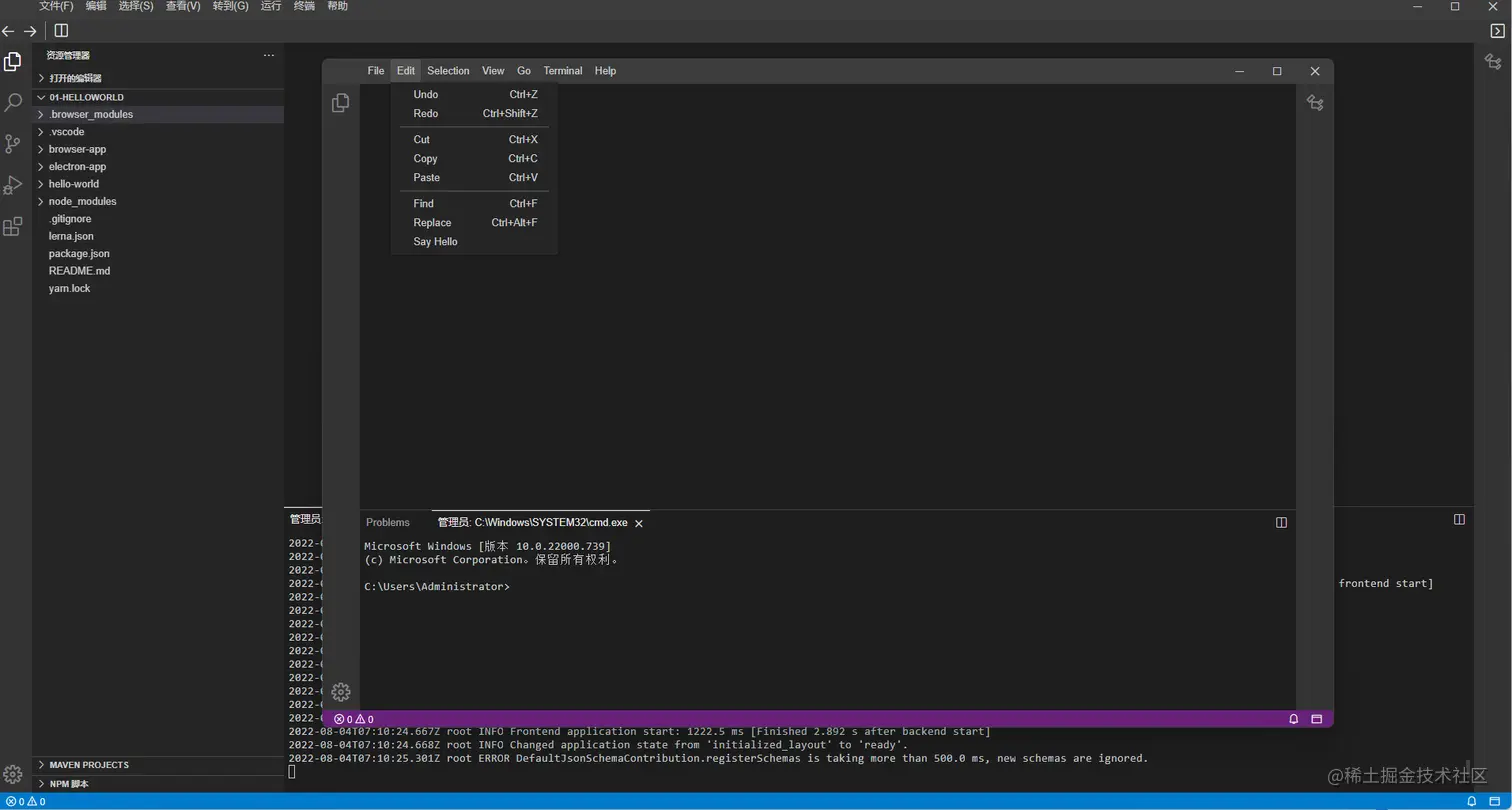Viewport: 1512px width, 810px height.
Task: Open the 资源管理器 more actions ellipsis
Action: pyautogui.click(x=268, y=55)
